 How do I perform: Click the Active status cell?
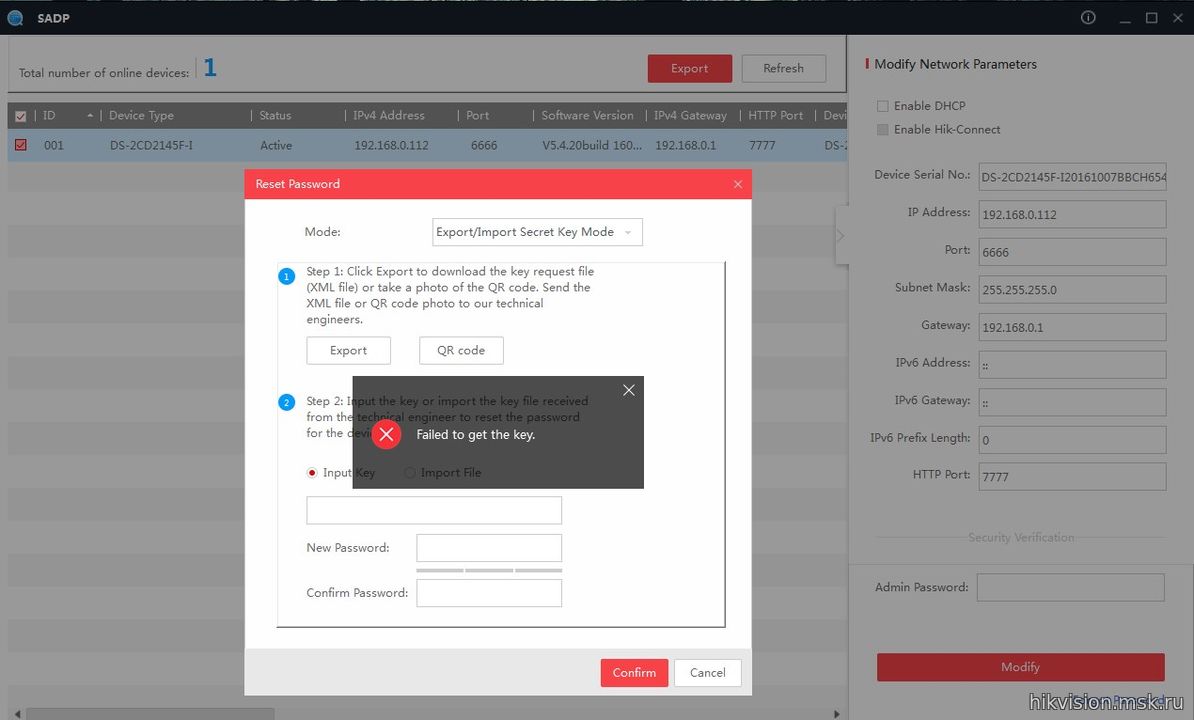click(276, 145)
